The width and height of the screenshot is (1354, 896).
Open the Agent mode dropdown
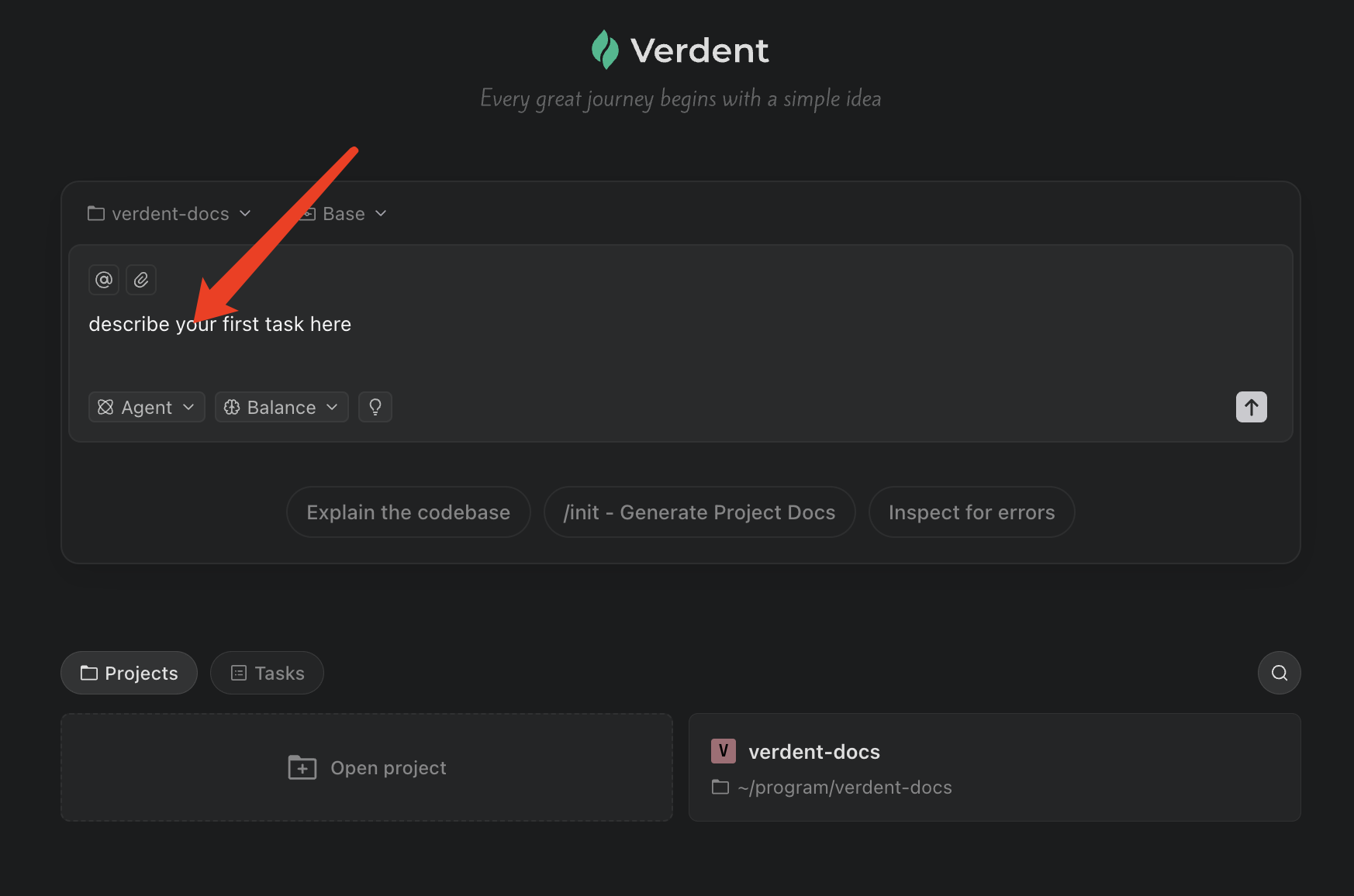point(147,407)
